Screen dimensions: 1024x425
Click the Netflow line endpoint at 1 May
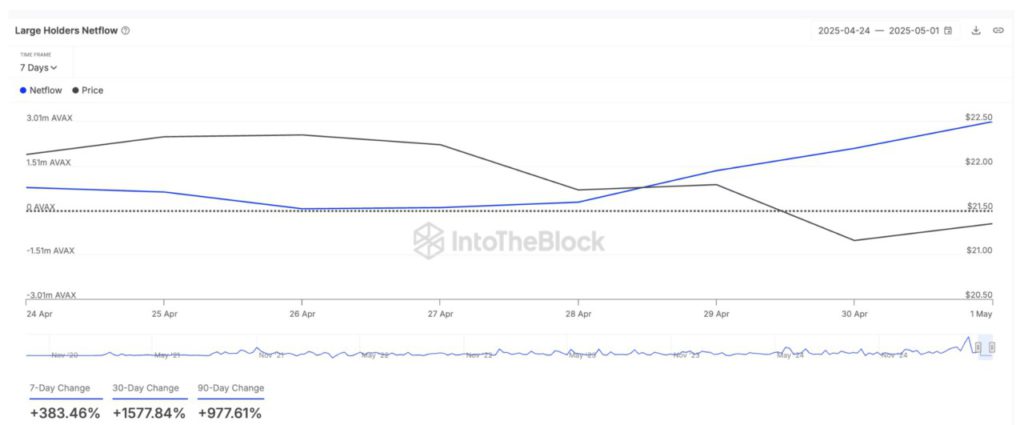pos(992,121)
